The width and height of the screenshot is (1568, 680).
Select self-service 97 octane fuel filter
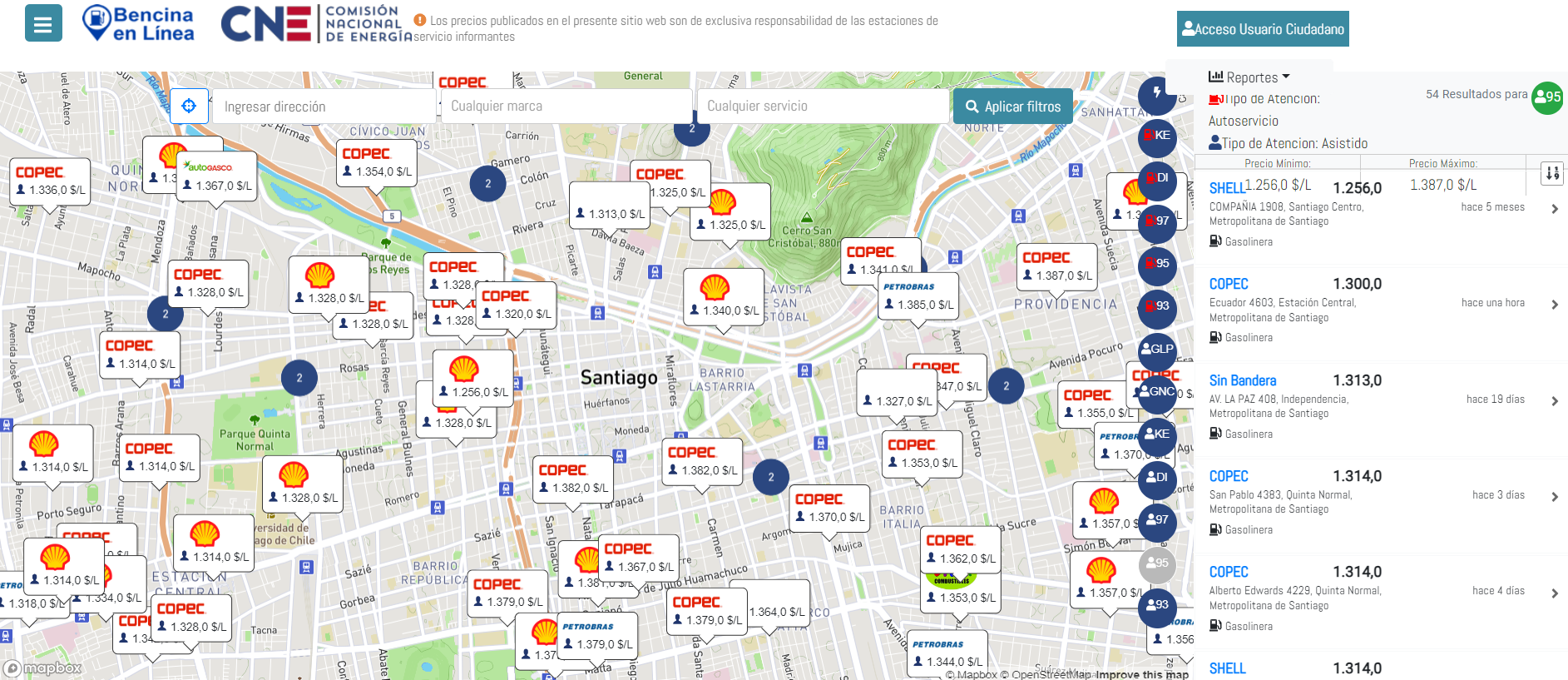pyautogui.click(x=1156, y=221)
